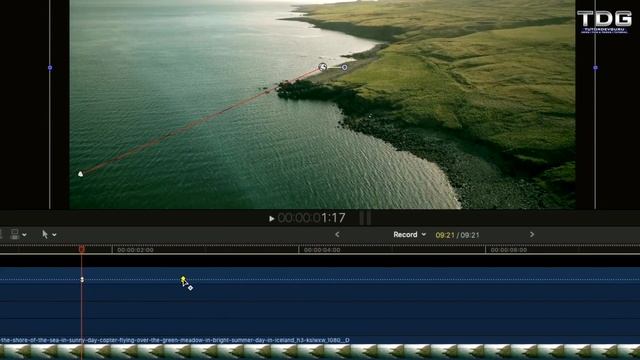The image size is (640, 360).
Task: Click the 09:21 / 09:21 duration readout
Action: point(457,235)
